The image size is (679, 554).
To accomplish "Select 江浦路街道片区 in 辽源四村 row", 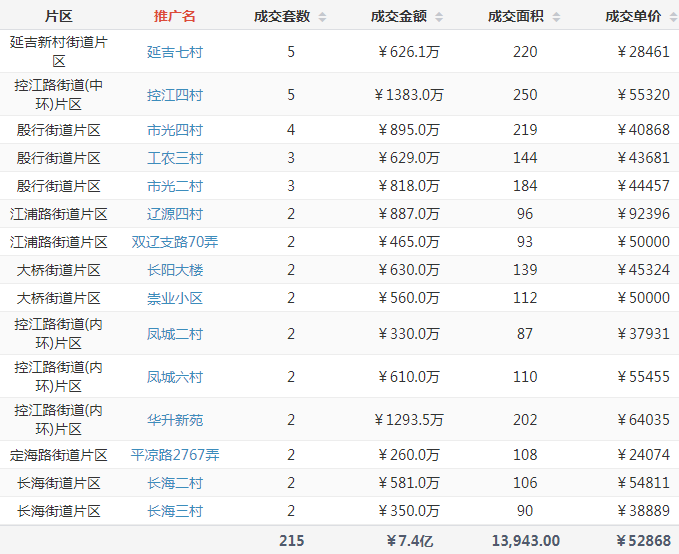I will point(58,214).
